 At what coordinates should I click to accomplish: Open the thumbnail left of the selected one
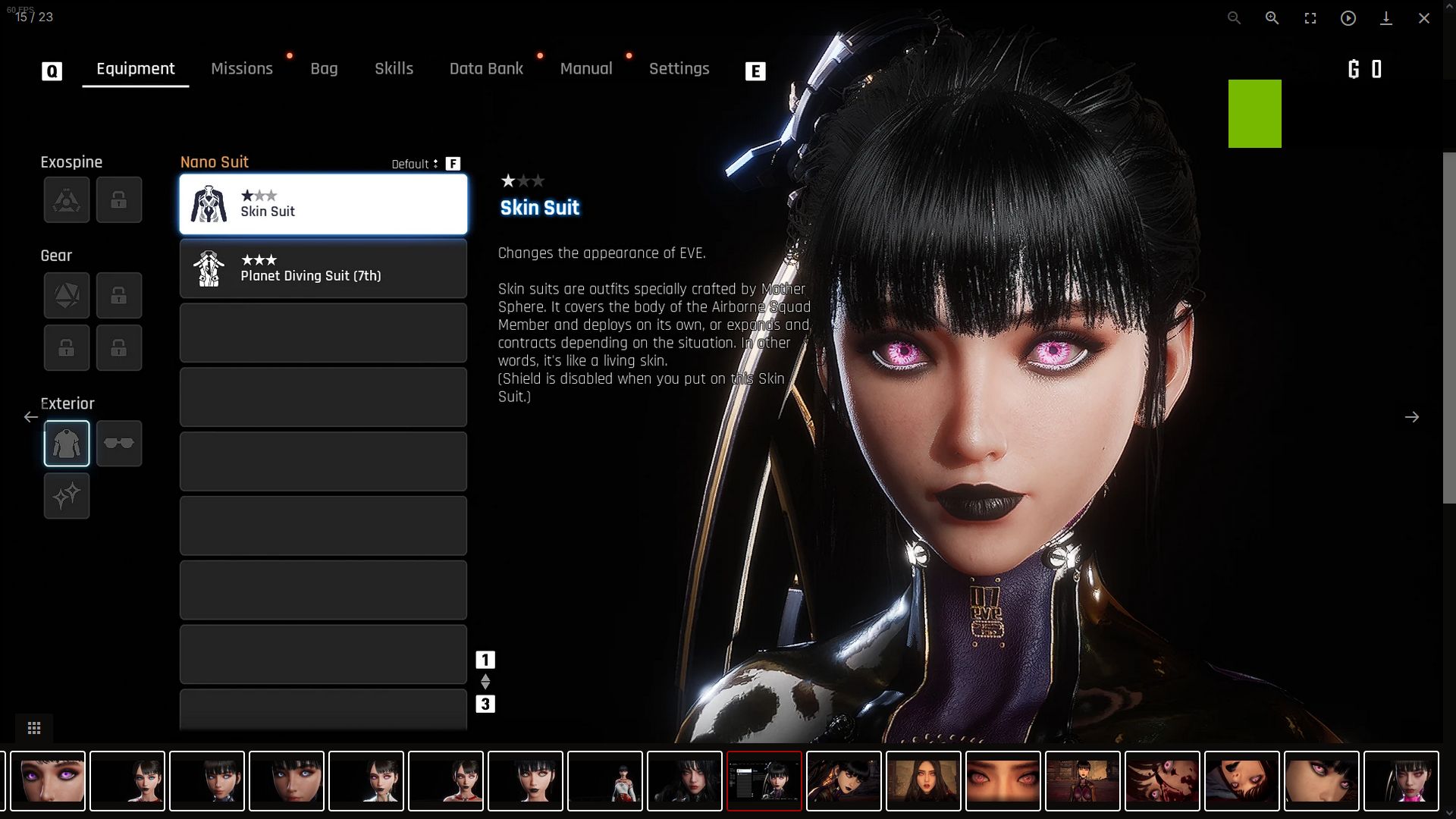[x=685, y=781]
